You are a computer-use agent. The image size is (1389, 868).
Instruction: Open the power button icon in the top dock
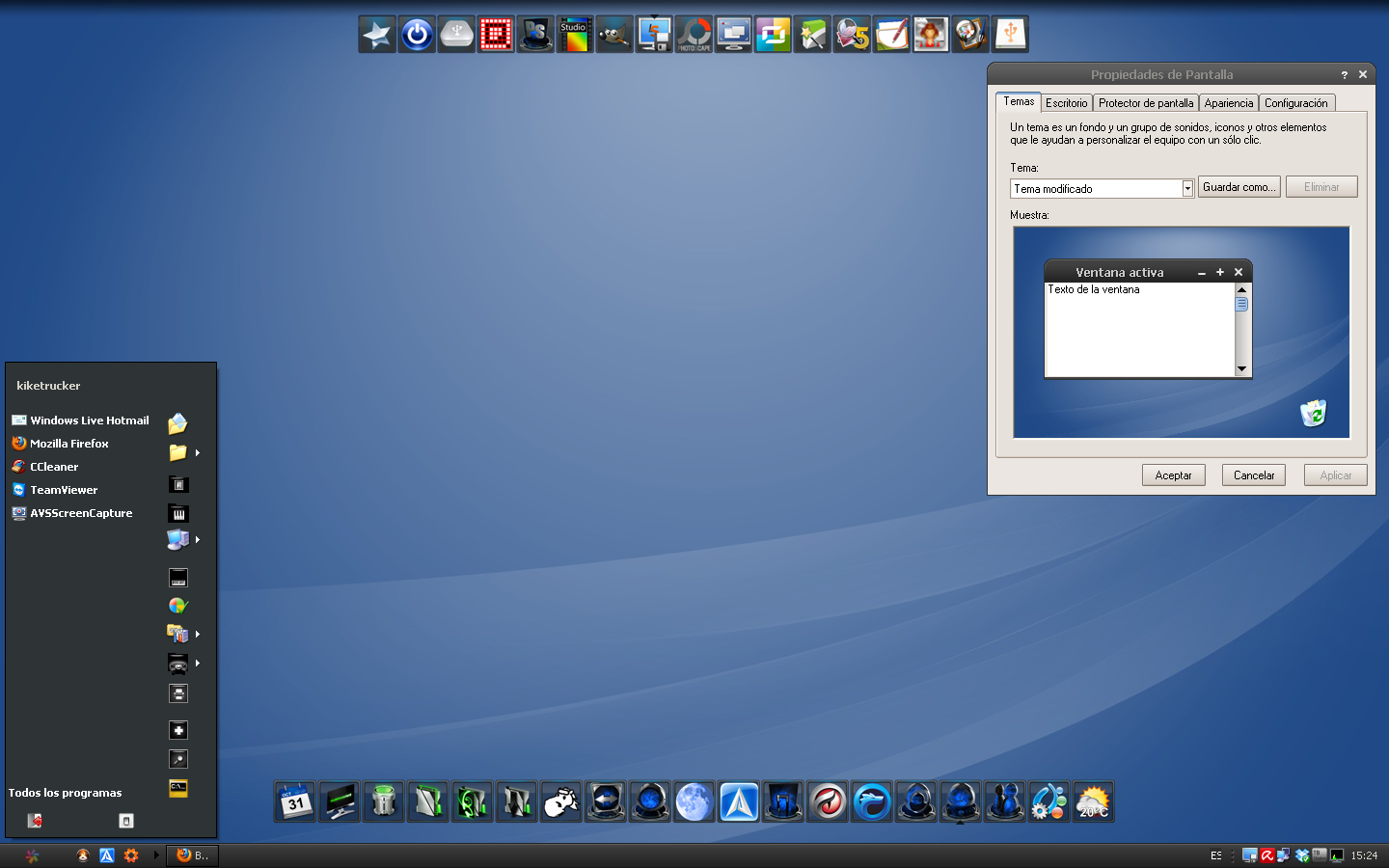pos(417,34)
